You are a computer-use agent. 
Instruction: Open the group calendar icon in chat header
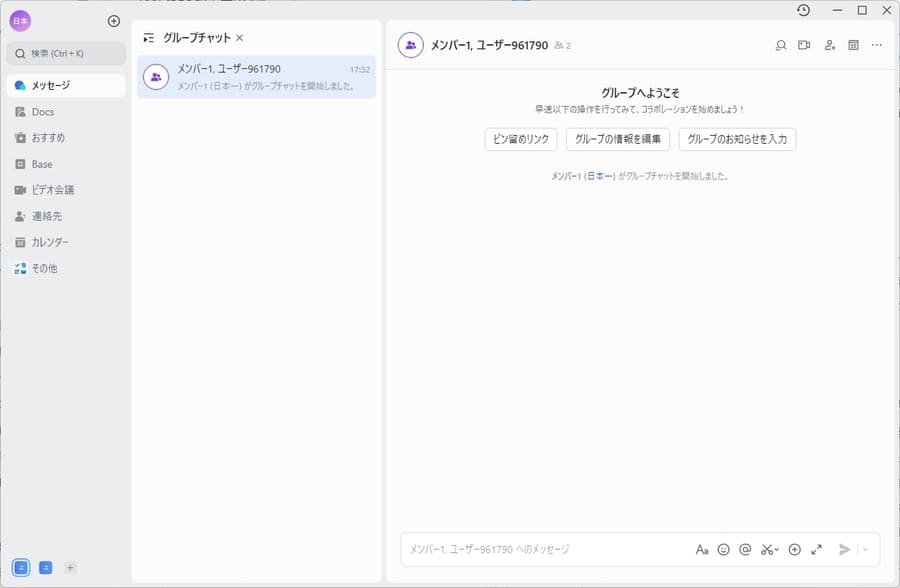click(x=852, y=45)
